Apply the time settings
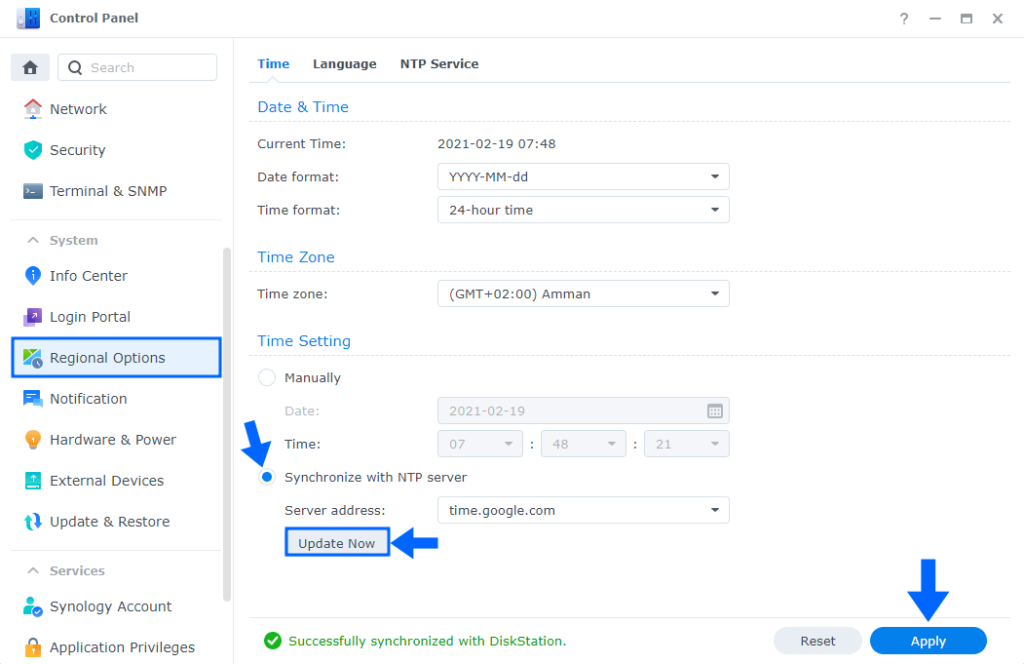The width and height of the screenshot is (1024, 664). tap(927, 641)
